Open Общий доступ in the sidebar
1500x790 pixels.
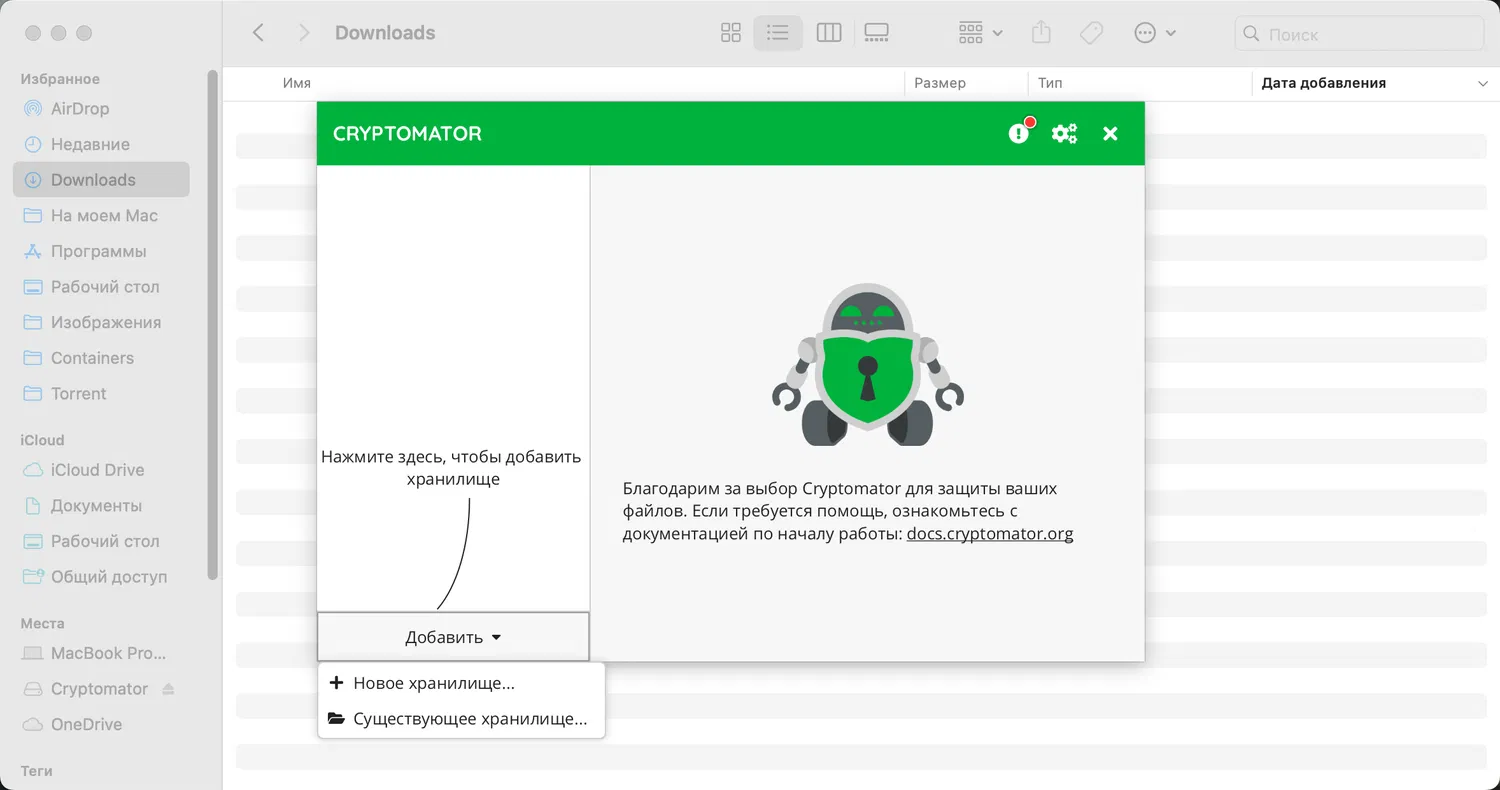(101, 577)
